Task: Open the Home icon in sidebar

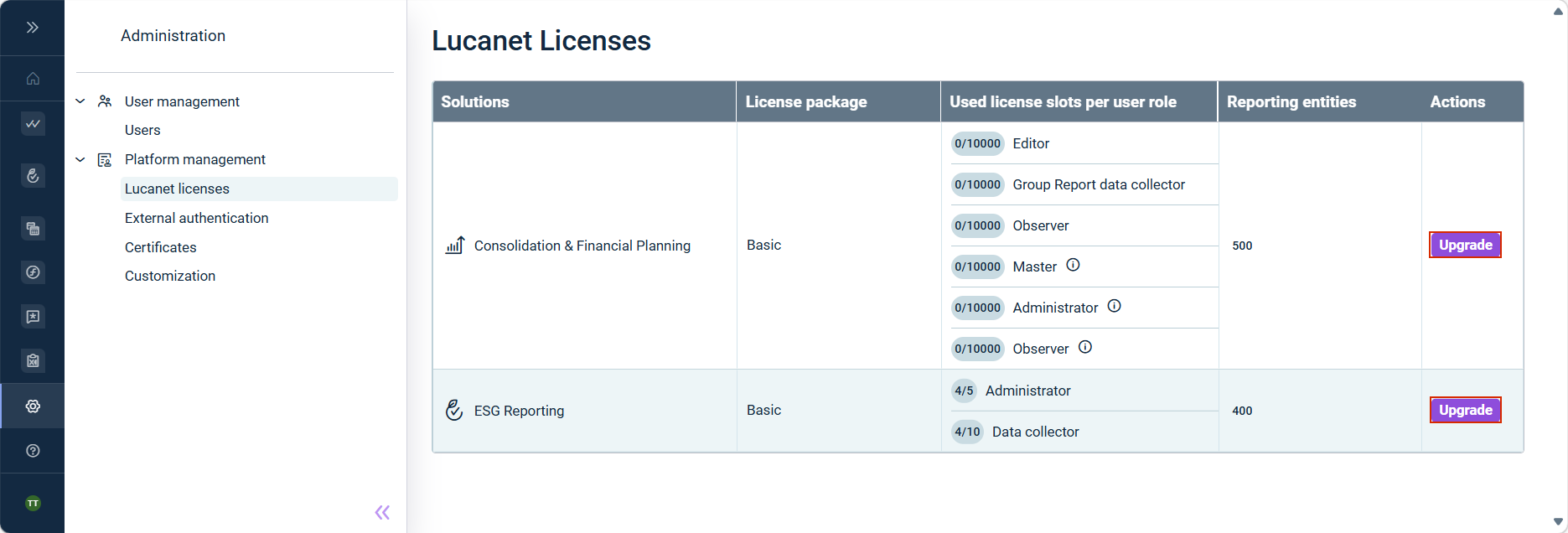Action: [x=33, y=79]
